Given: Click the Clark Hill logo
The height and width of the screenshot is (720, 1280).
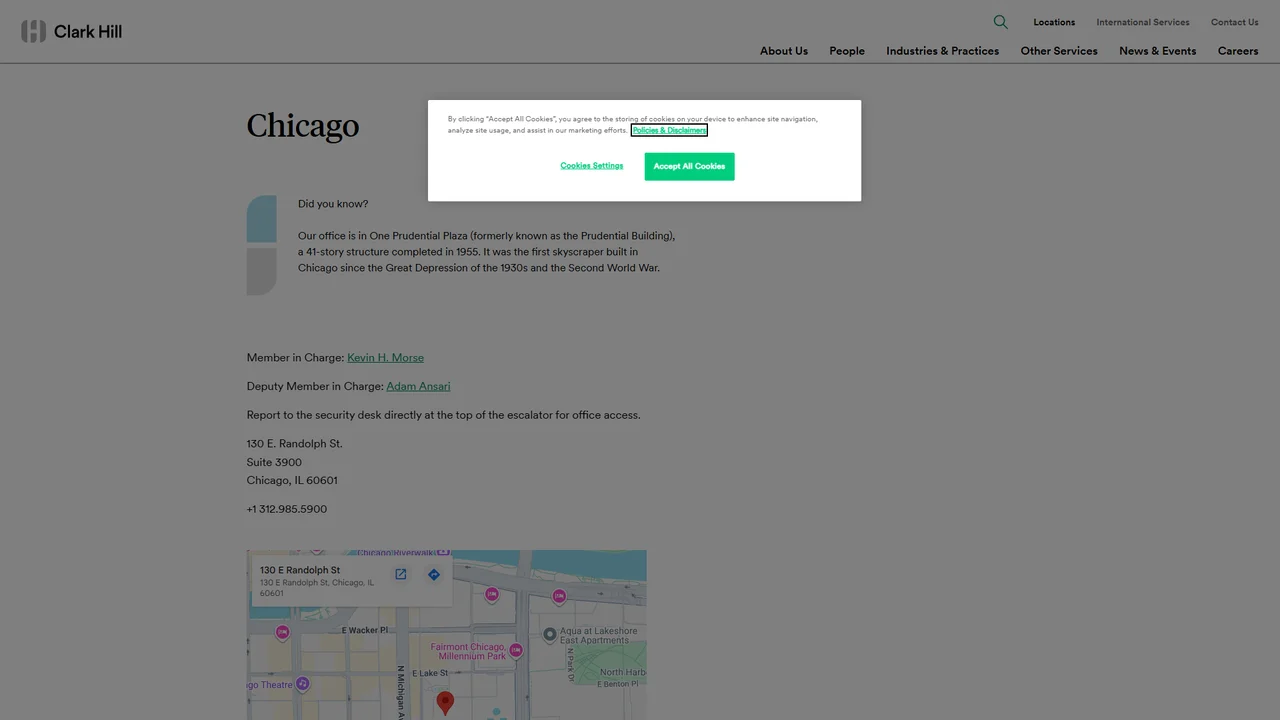Looking at the screenshot, I should (x=72, y=31).
